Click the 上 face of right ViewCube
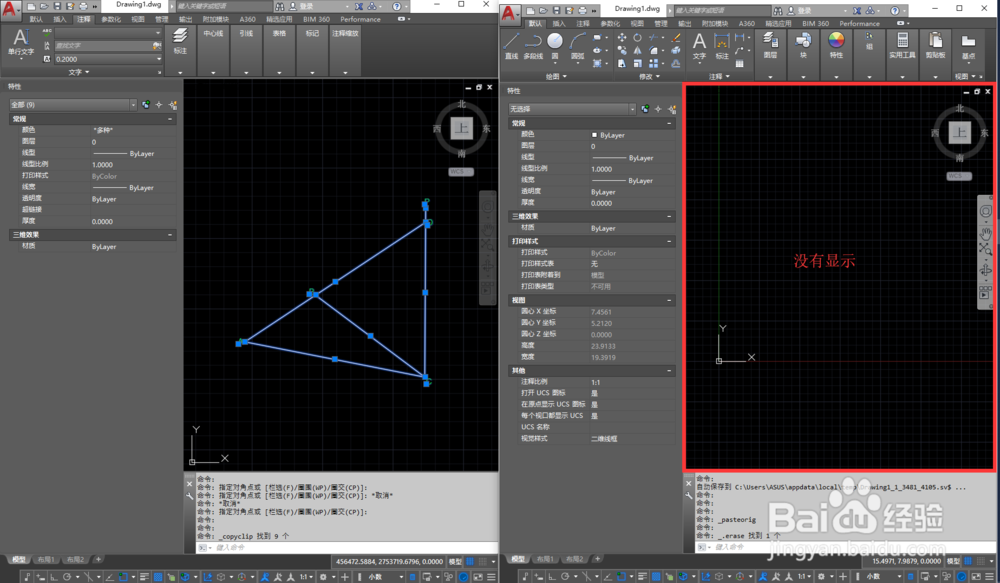 point(960,133)
